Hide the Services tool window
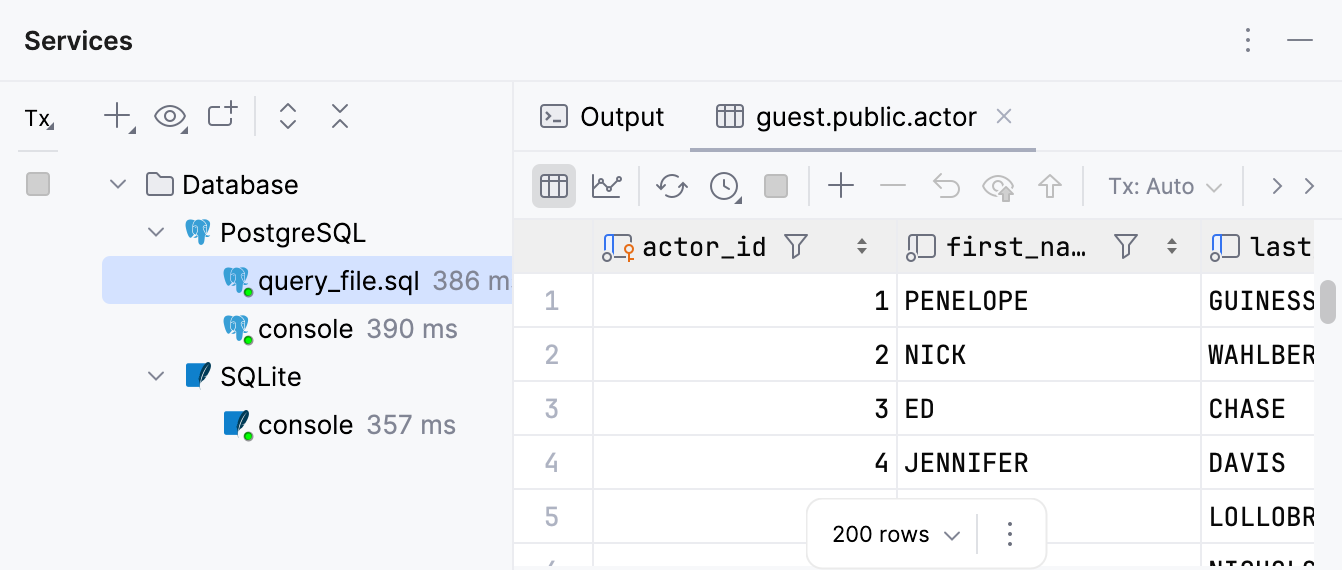 1300,40
